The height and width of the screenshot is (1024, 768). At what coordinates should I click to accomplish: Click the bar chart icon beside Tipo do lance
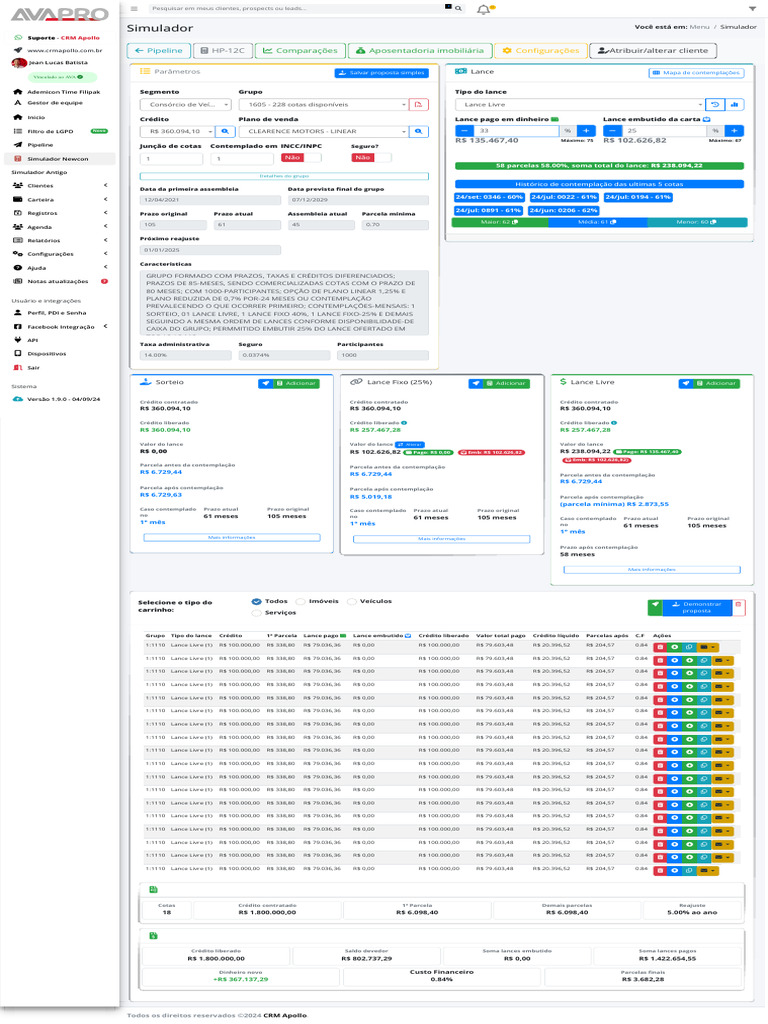point(735,104)
